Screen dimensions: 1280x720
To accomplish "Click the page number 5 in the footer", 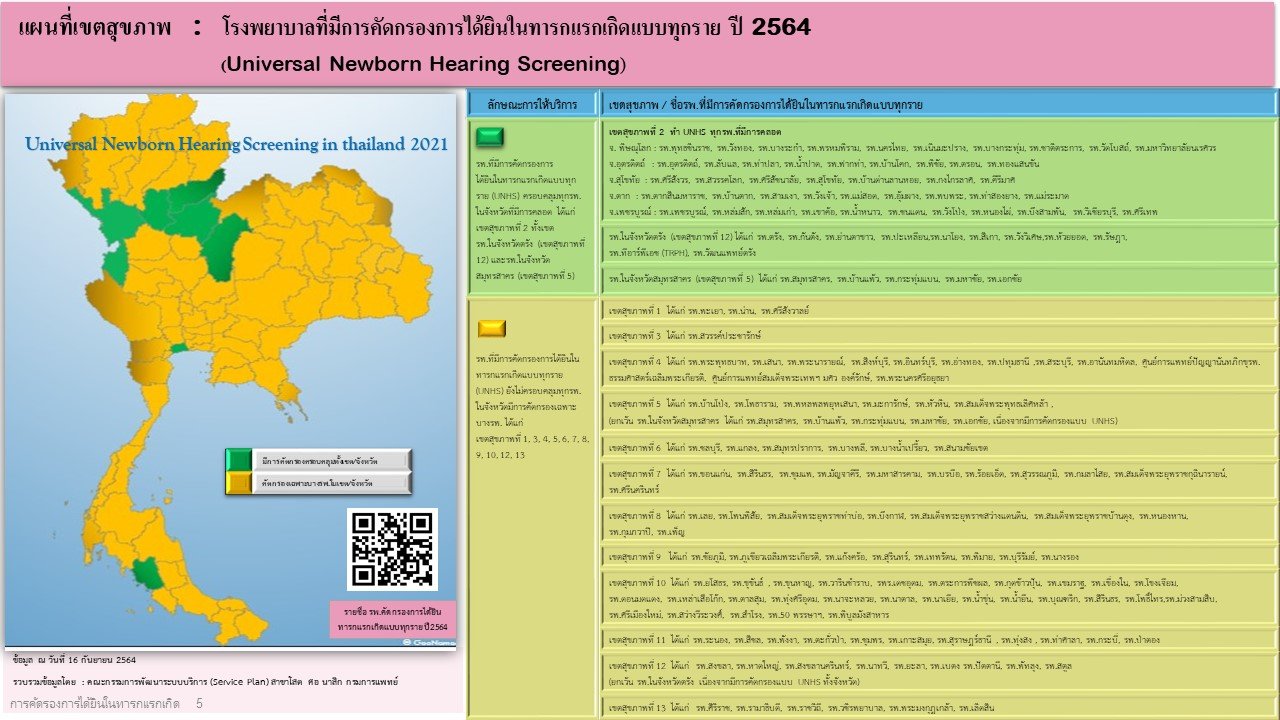I will 199,704.
